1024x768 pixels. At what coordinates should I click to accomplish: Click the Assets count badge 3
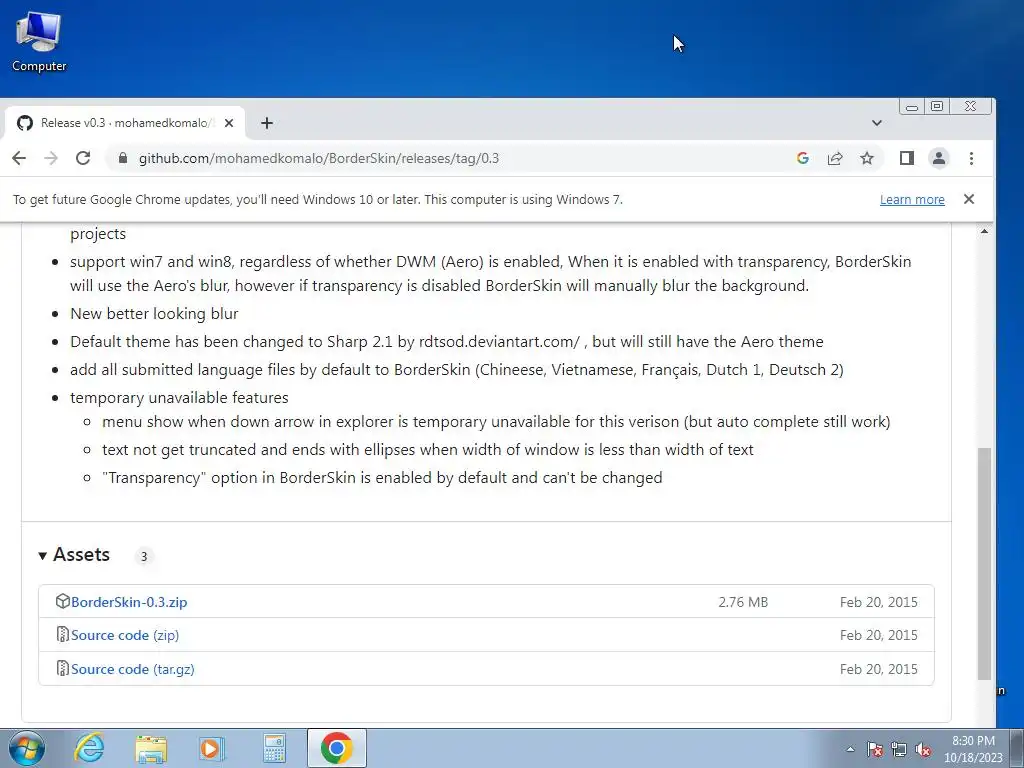[x=144, y=556]
